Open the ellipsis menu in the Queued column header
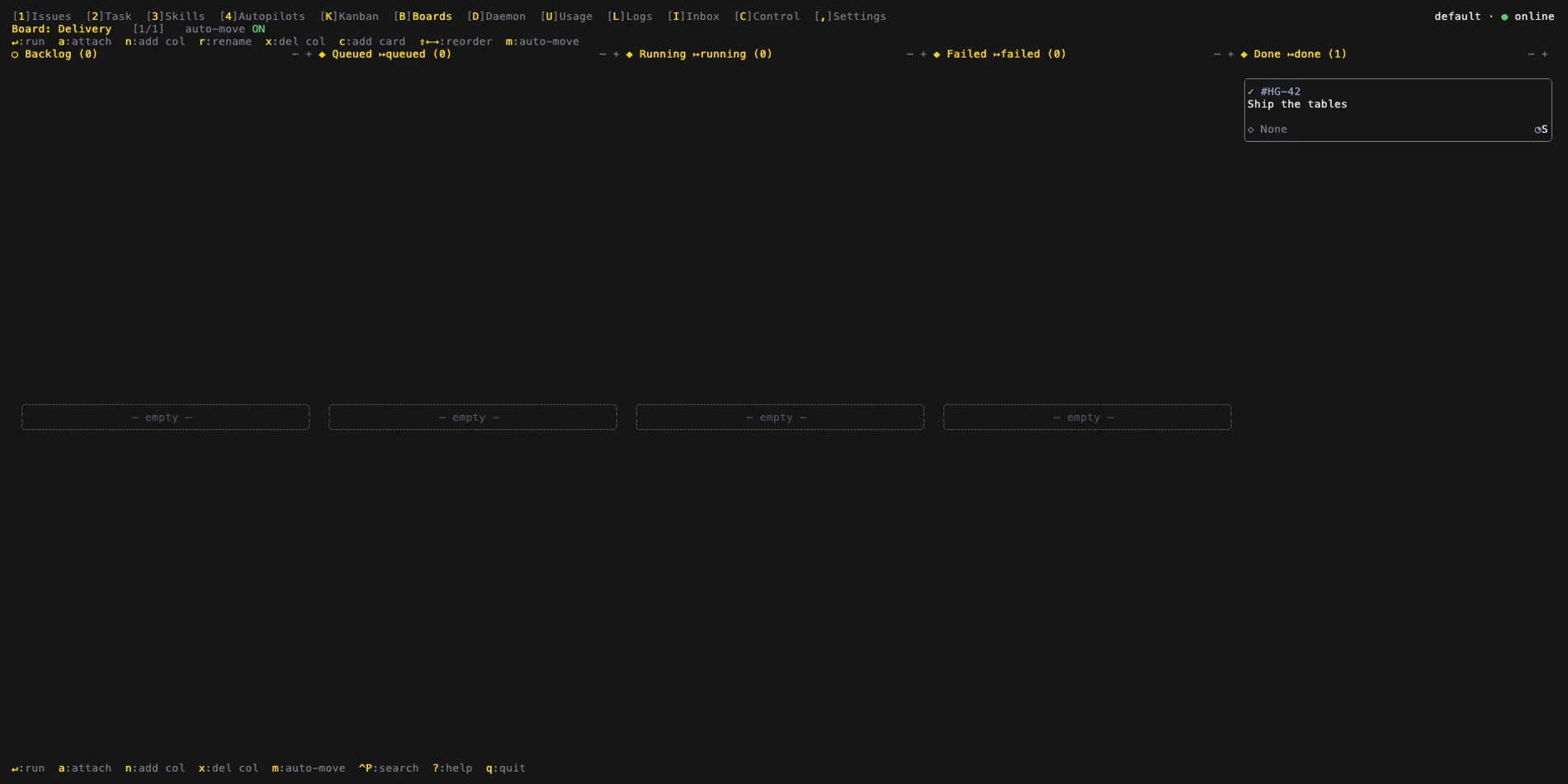This screenshot has width=1568, height=784. pyautogui.click(x=602, y=54)
